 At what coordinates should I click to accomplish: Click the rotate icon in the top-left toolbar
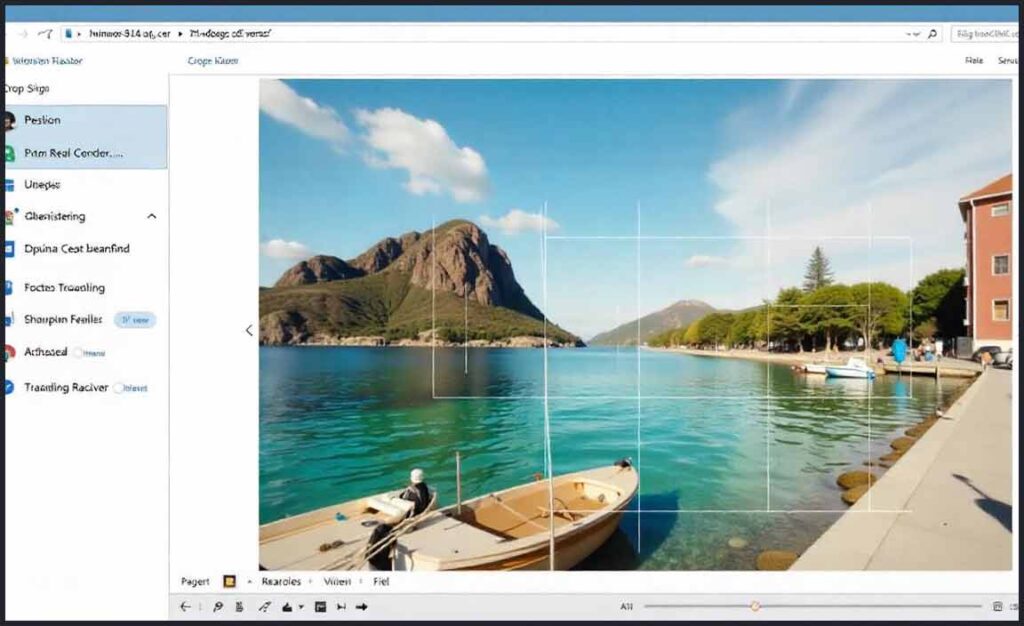point(45,34)
